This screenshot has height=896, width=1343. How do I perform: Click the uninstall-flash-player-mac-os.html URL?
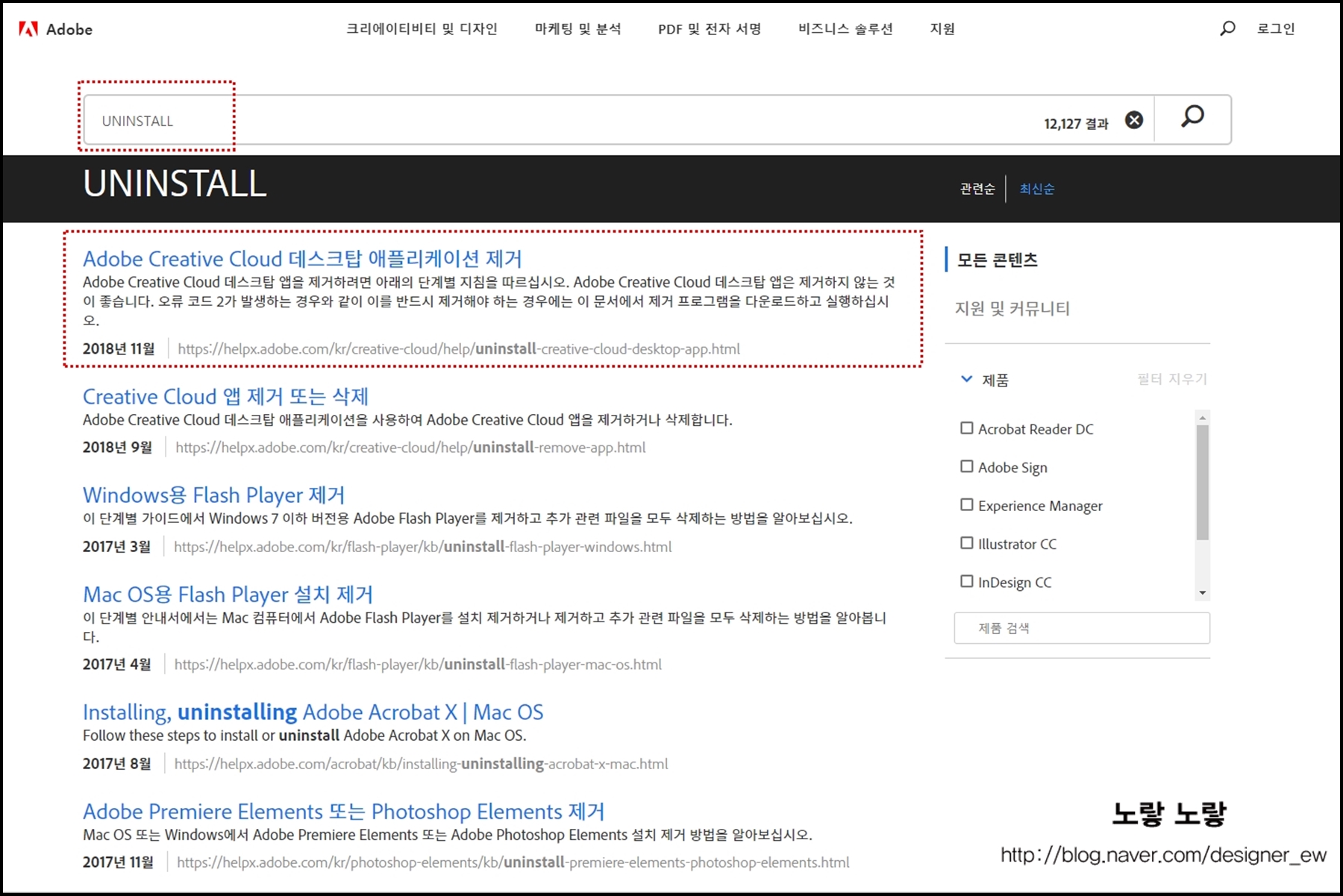pos(418,664)
